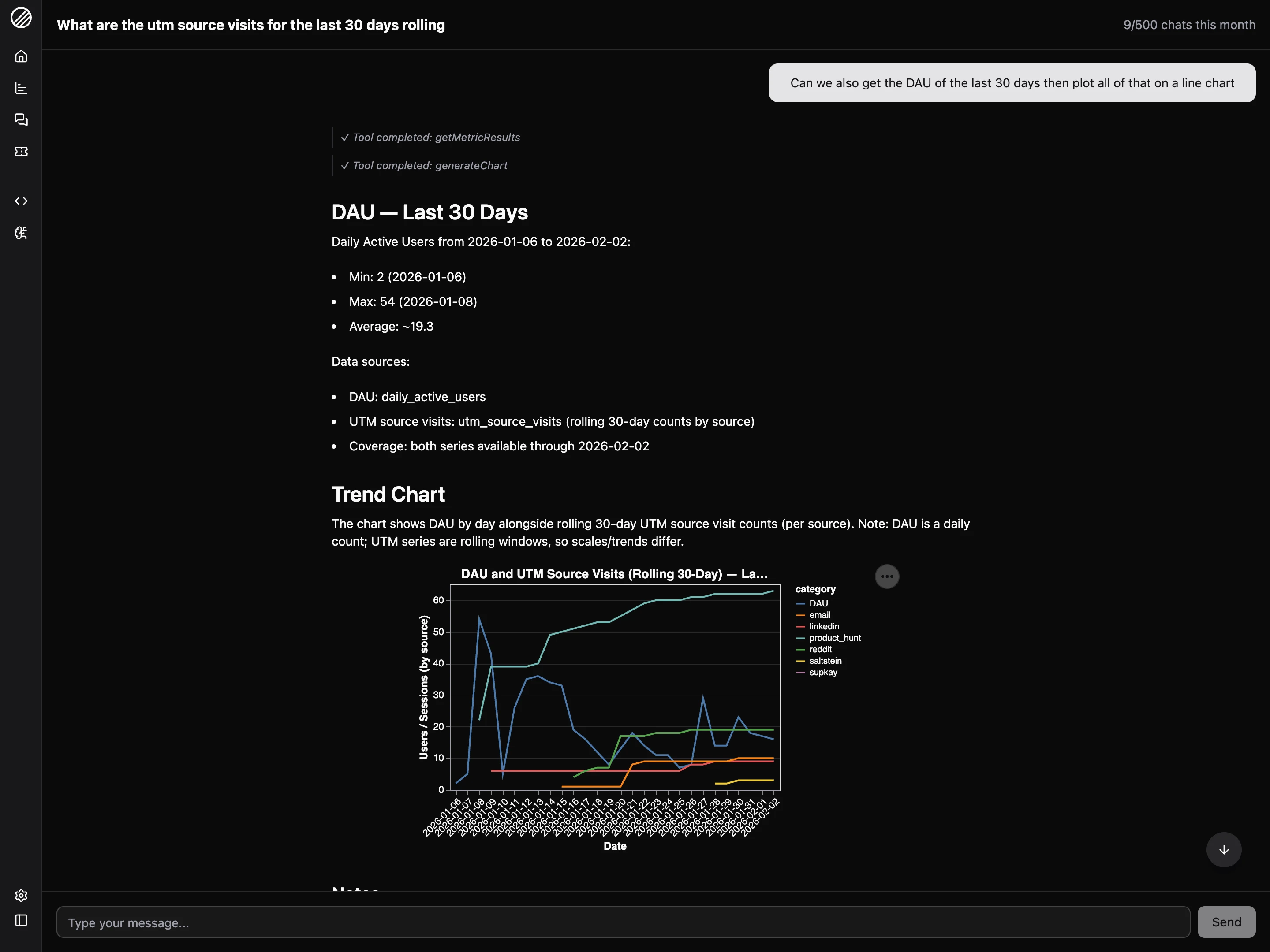Open the chats sidebar icon
1270x952 pixels.
click(x=21, y=120)
